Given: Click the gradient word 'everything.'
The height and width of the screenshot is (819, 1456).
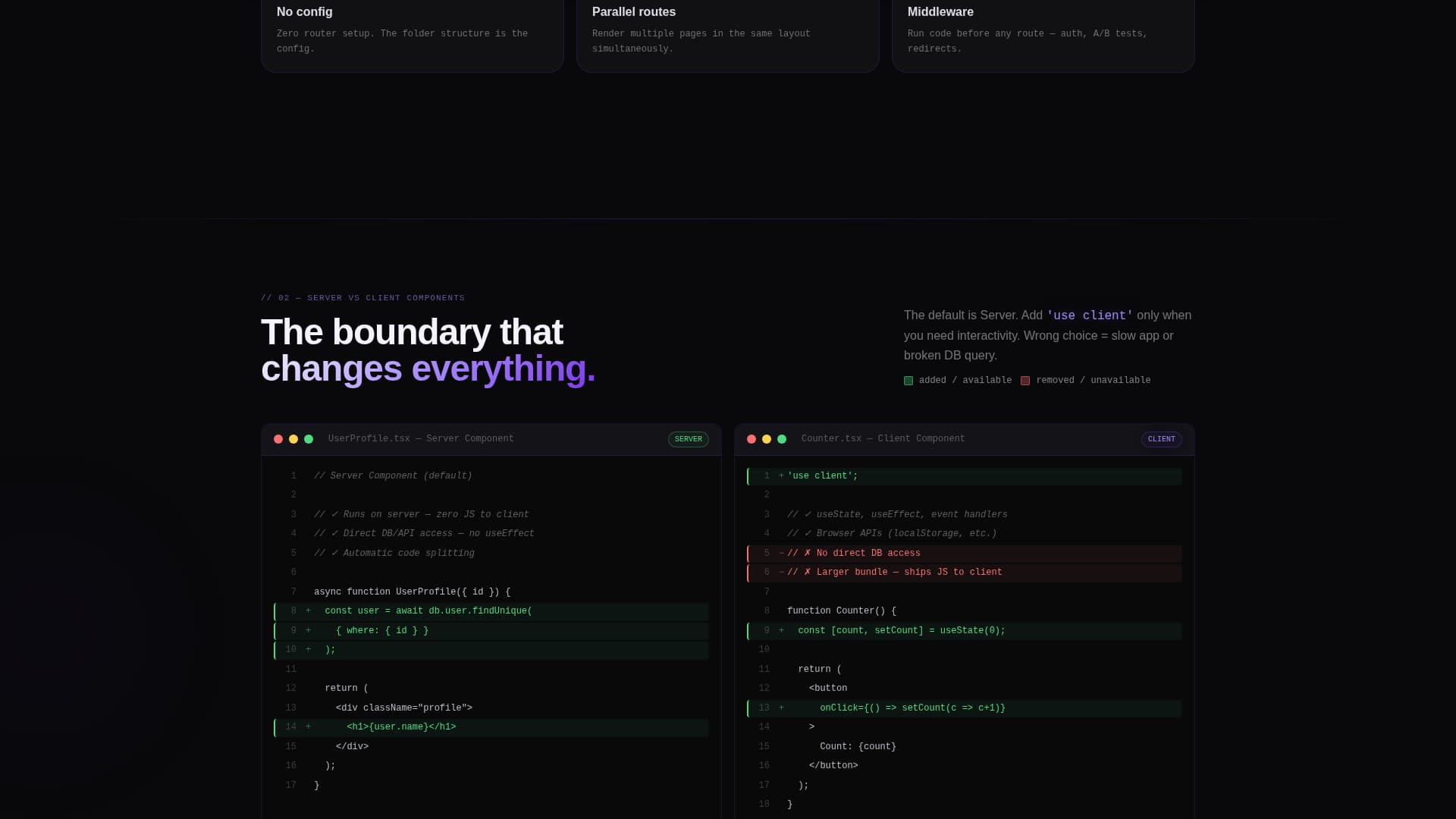Looking at the screenshot, I should [x=504, y=369].
